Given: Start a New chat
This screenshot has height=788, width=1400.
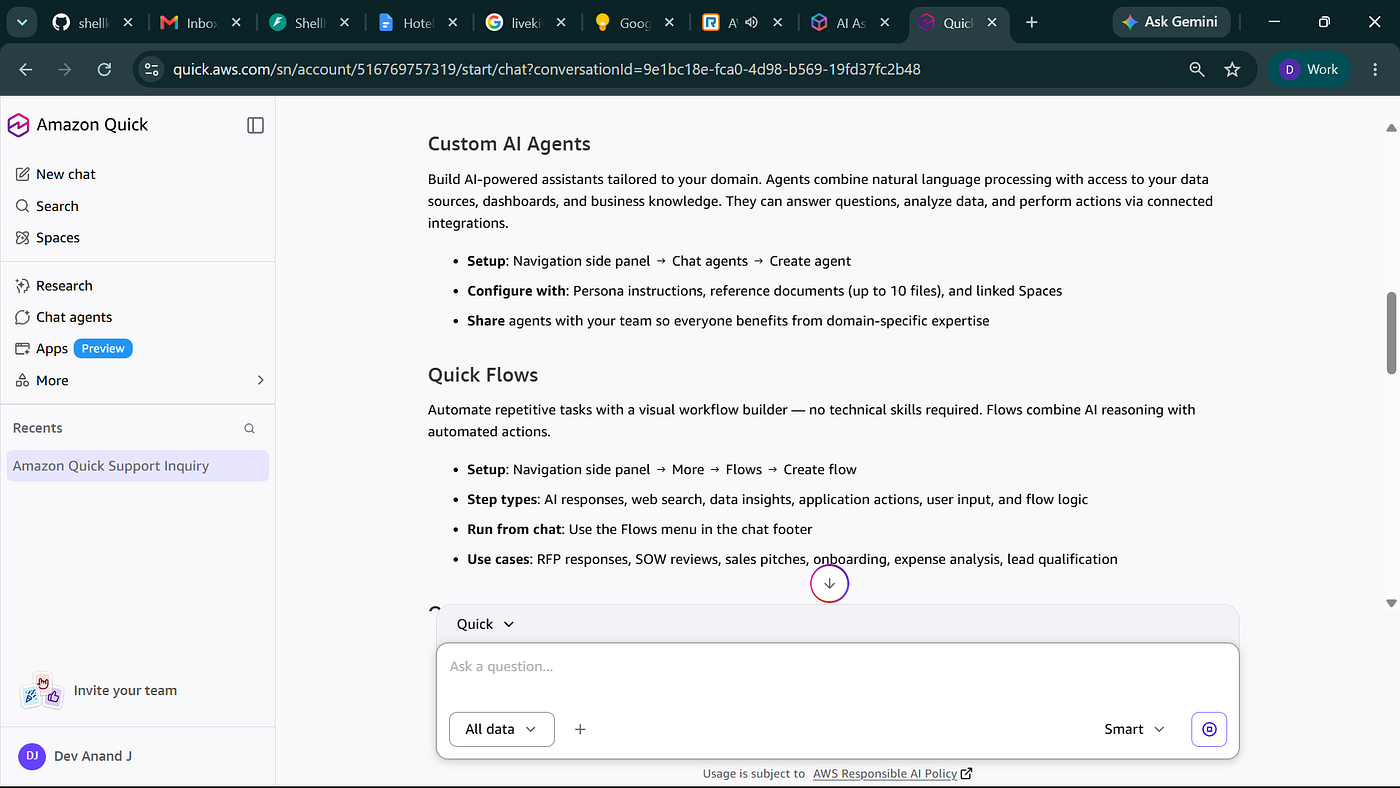Looking at the screenshot, I should pos(56,174).
